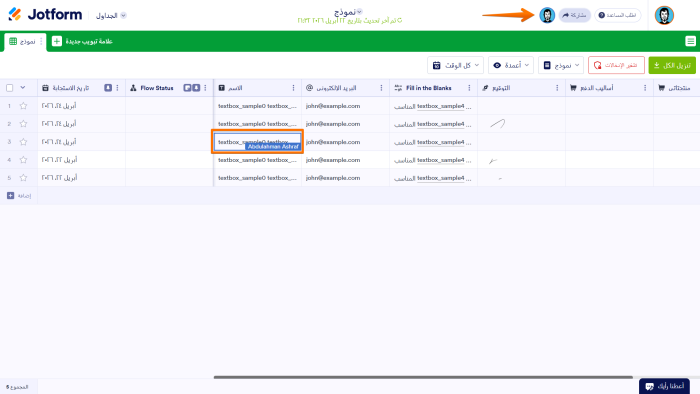Image resolution: width=700 pixels, height=394 pixels.
Task: Open the Fill in the Blanks column menu
Action: click(469, 88)
